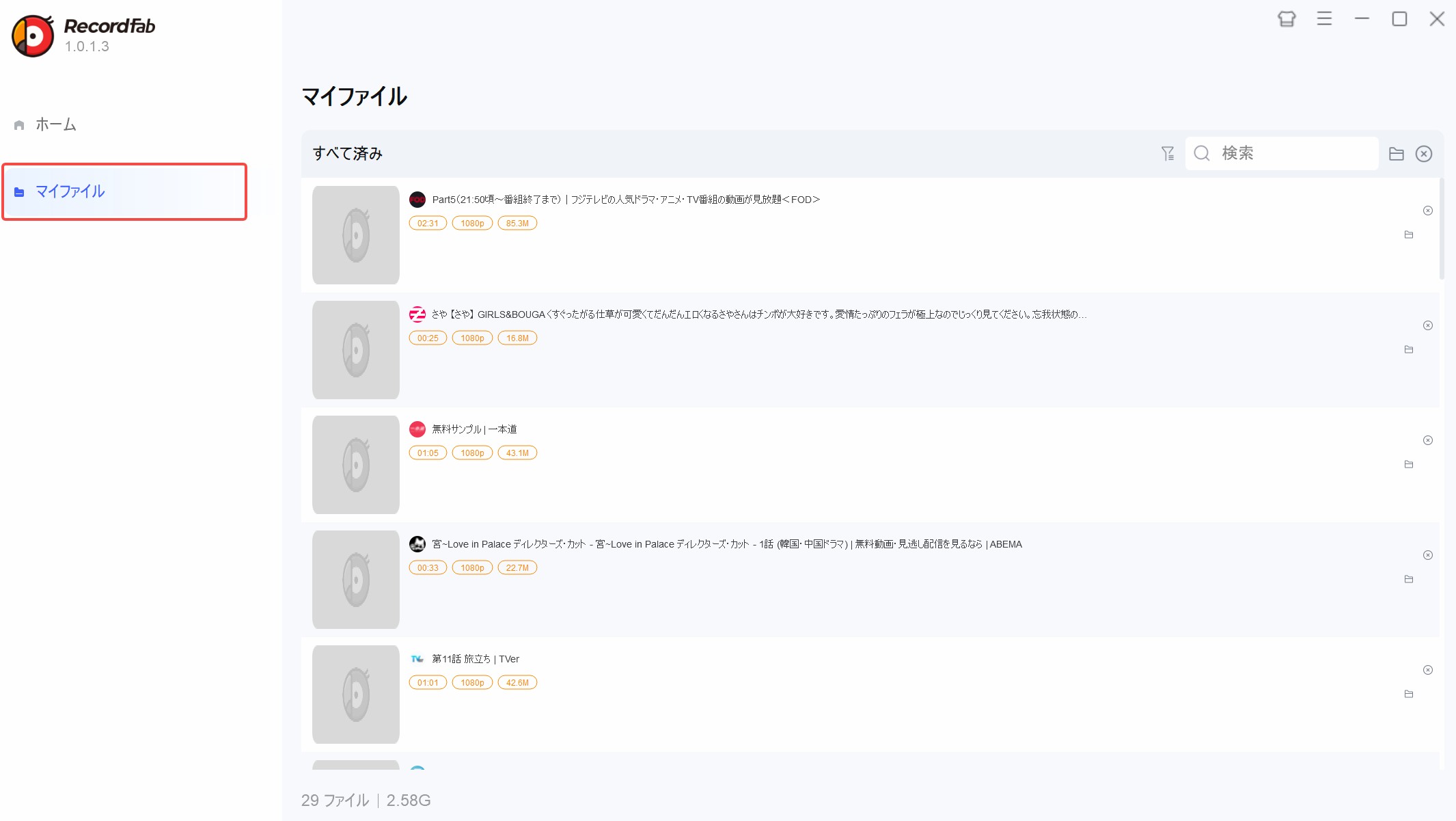Click thumbnail of GIRLS&BOUGA recording

click(x=356, y=350)
